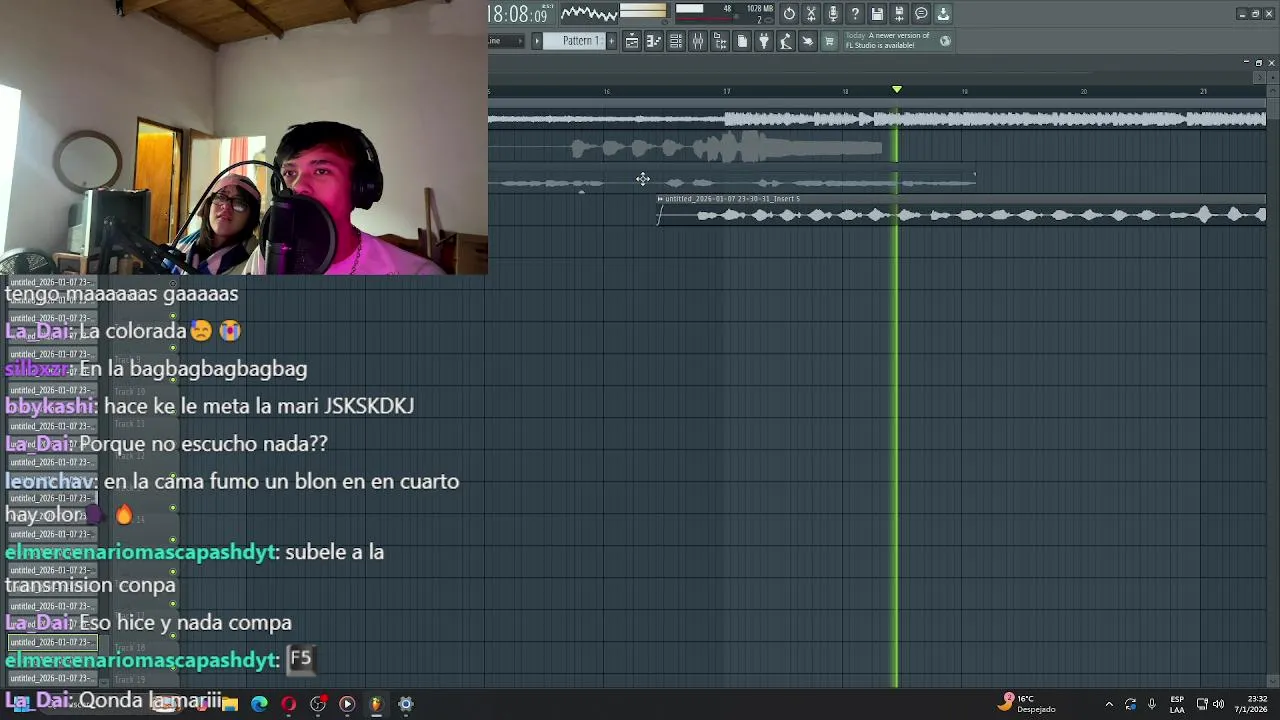Open the project info speech bubble icon
The image size is (1280, 720).
click(x=921, y=13)
